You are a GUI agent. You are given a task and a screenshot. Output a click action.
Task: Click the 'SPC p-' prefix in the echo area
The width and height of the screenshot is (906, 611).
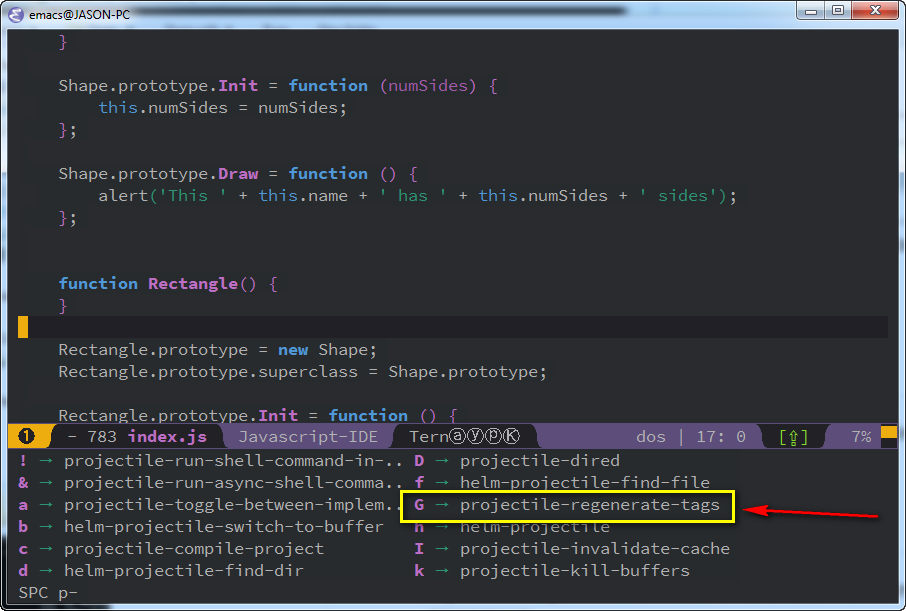(x=48, y=593)
